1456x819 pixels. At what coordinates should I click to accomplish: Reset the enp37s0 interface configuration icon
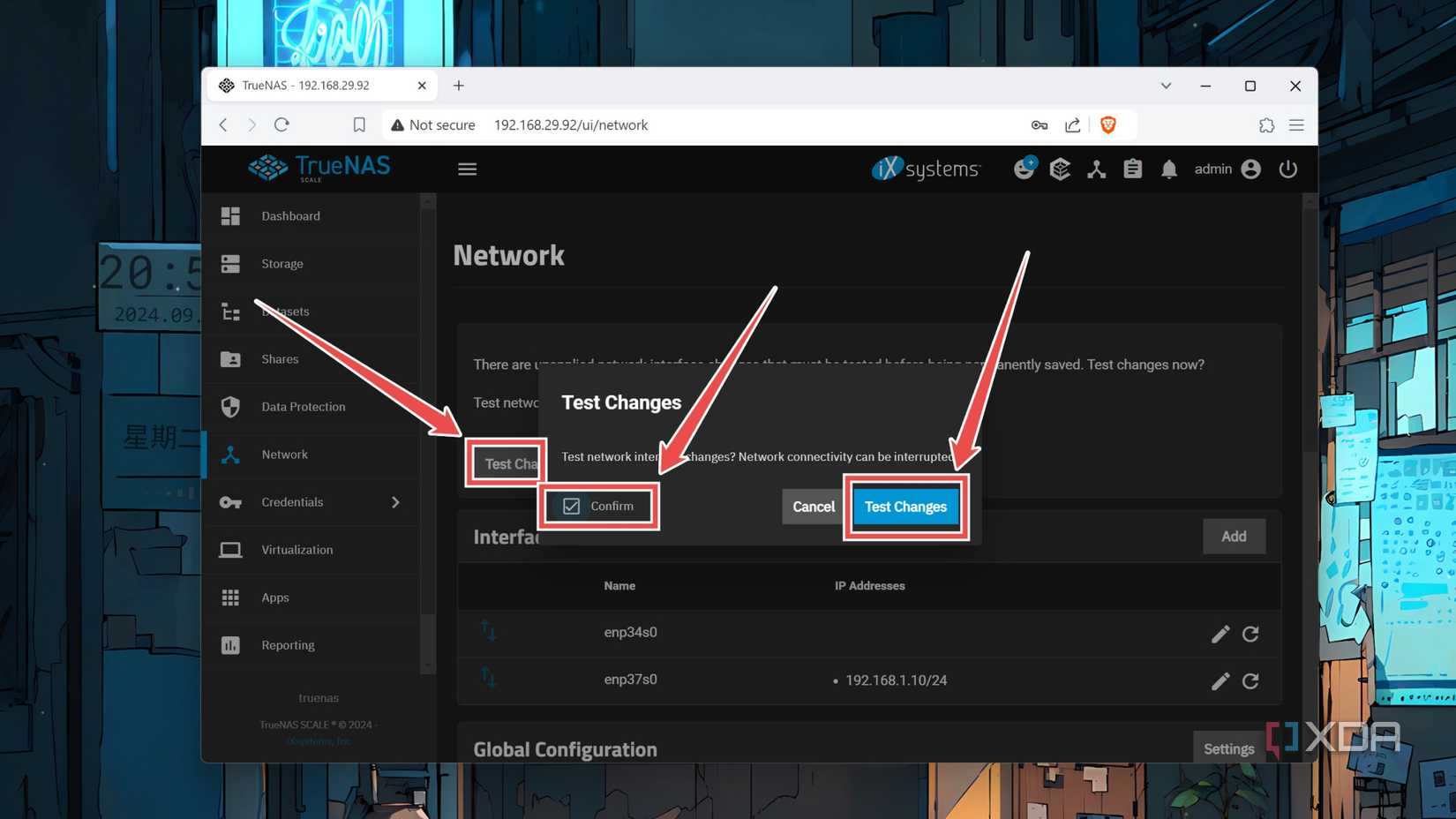(x=1250, y=680)
